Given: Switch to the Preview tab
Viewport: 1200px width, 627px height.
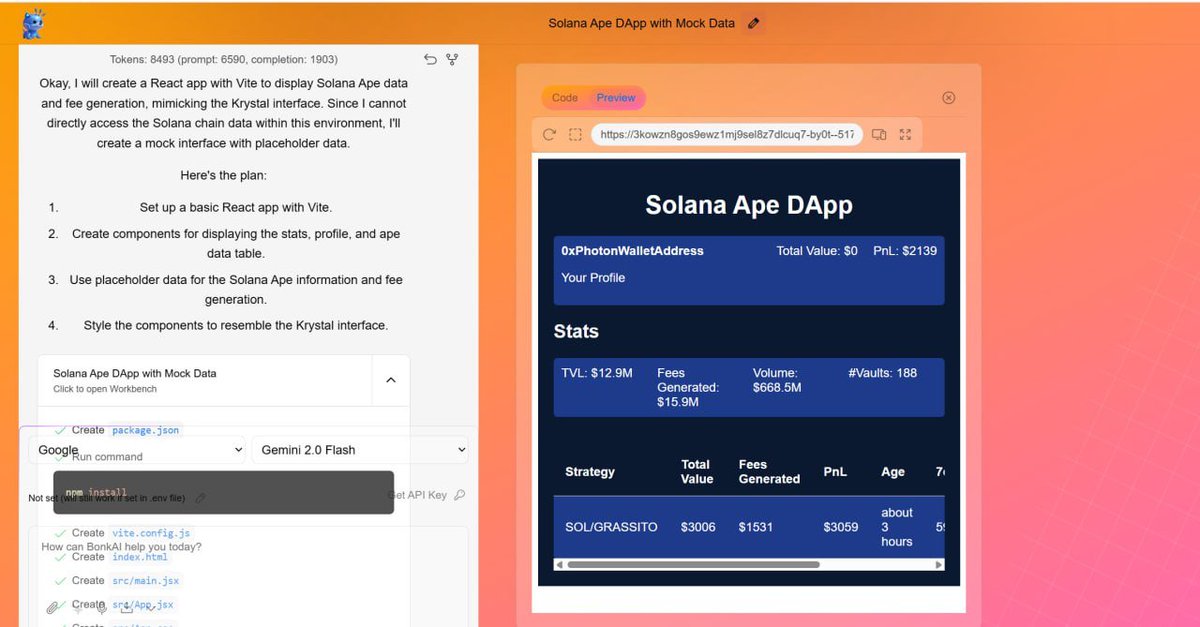Looking at the screenshot, I should 616,98.
